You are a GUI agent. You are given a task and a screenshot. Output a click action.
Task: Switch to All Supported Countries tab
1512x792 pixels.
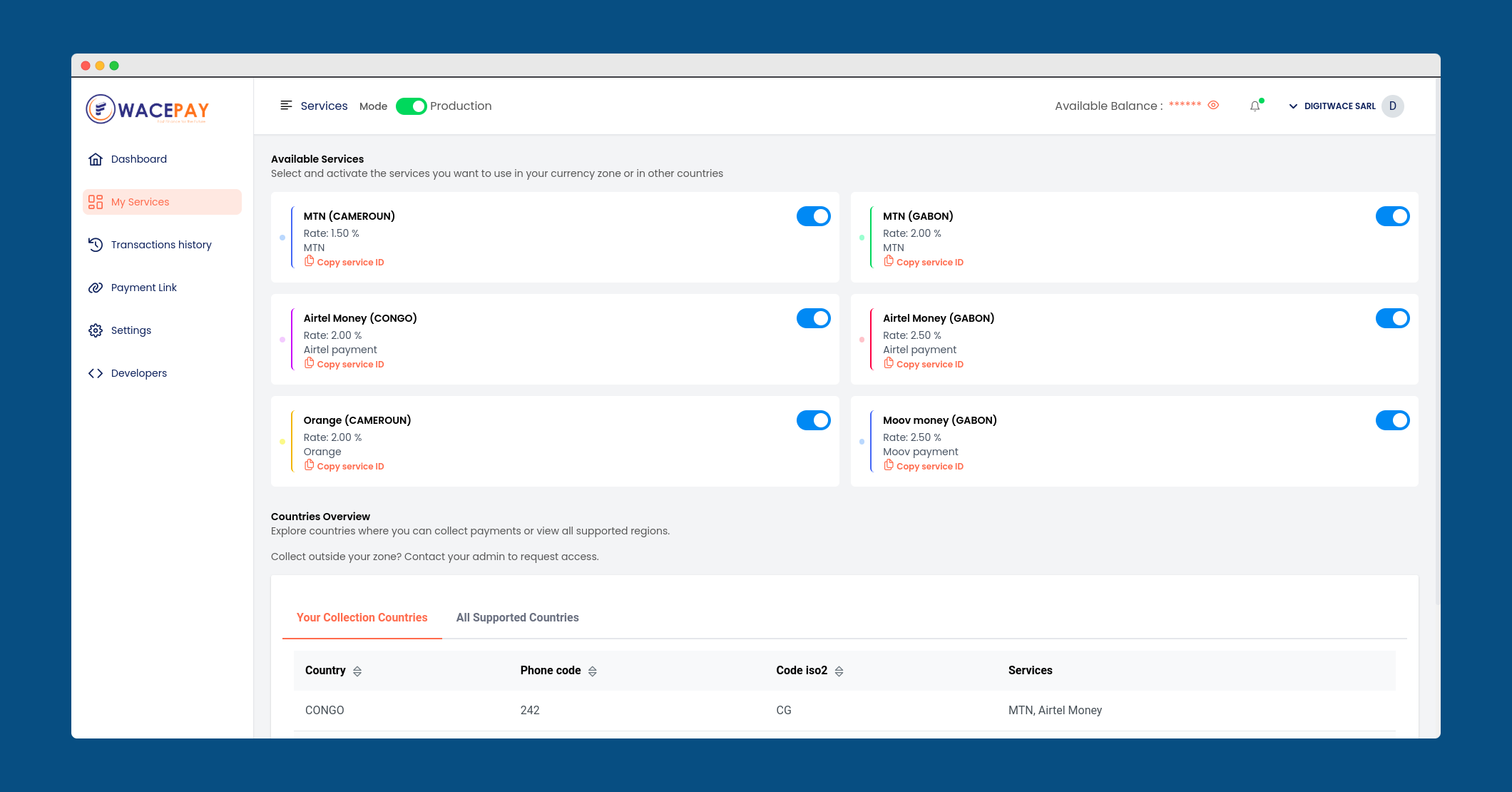pyautogui.click(x=517, y=618)
